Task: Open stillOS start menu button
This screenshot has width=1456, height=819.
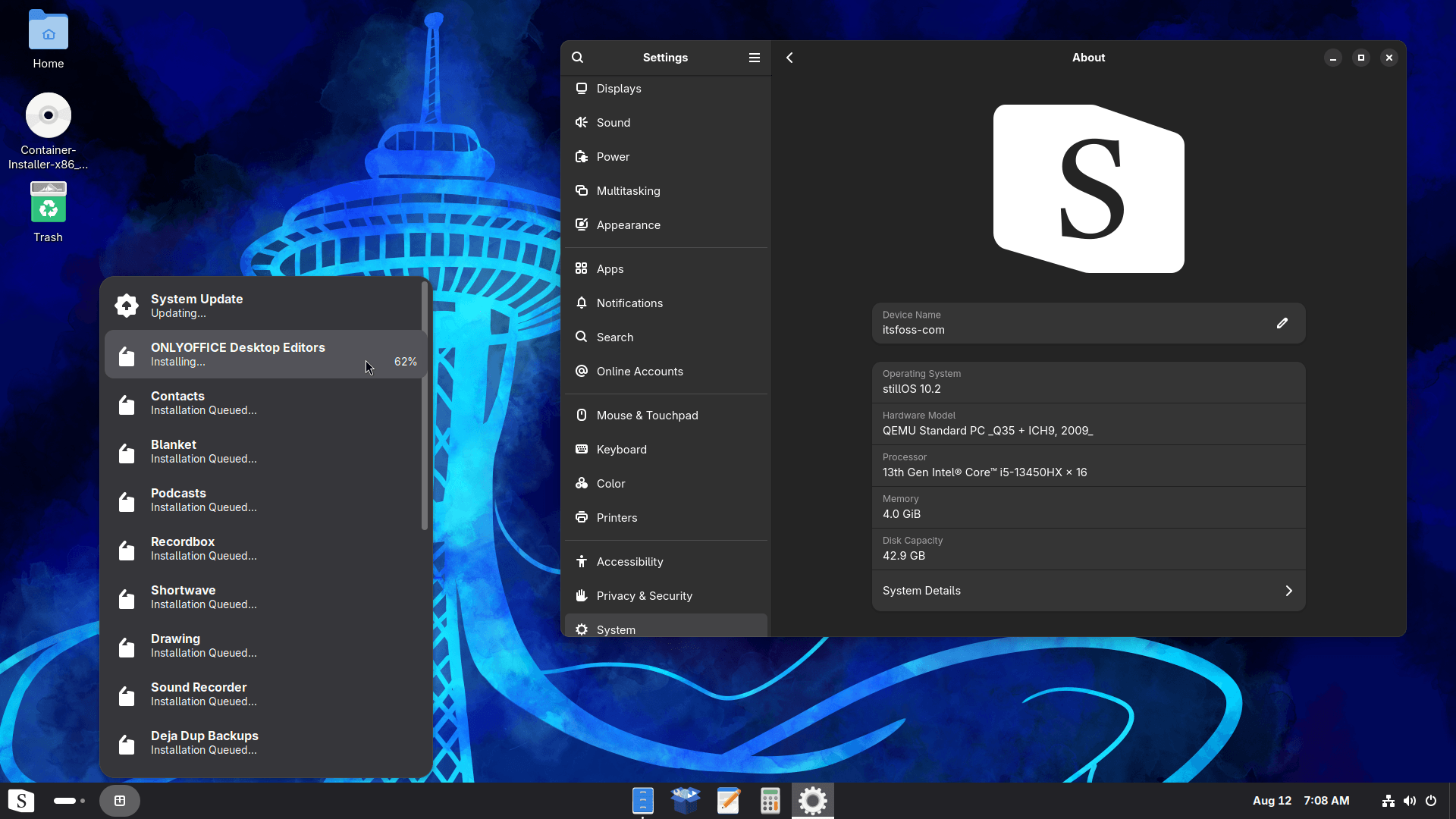Action: [21, 801]
